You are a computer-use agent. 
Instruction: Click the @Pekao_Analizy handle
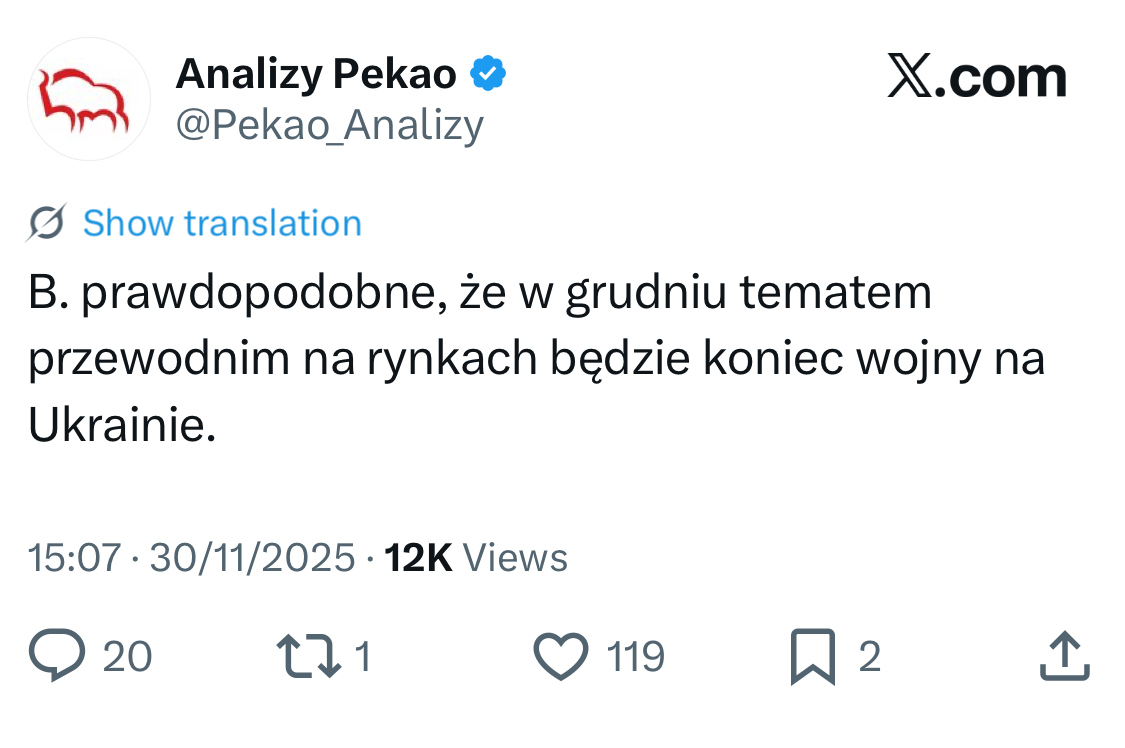click(x=330, y=126)
